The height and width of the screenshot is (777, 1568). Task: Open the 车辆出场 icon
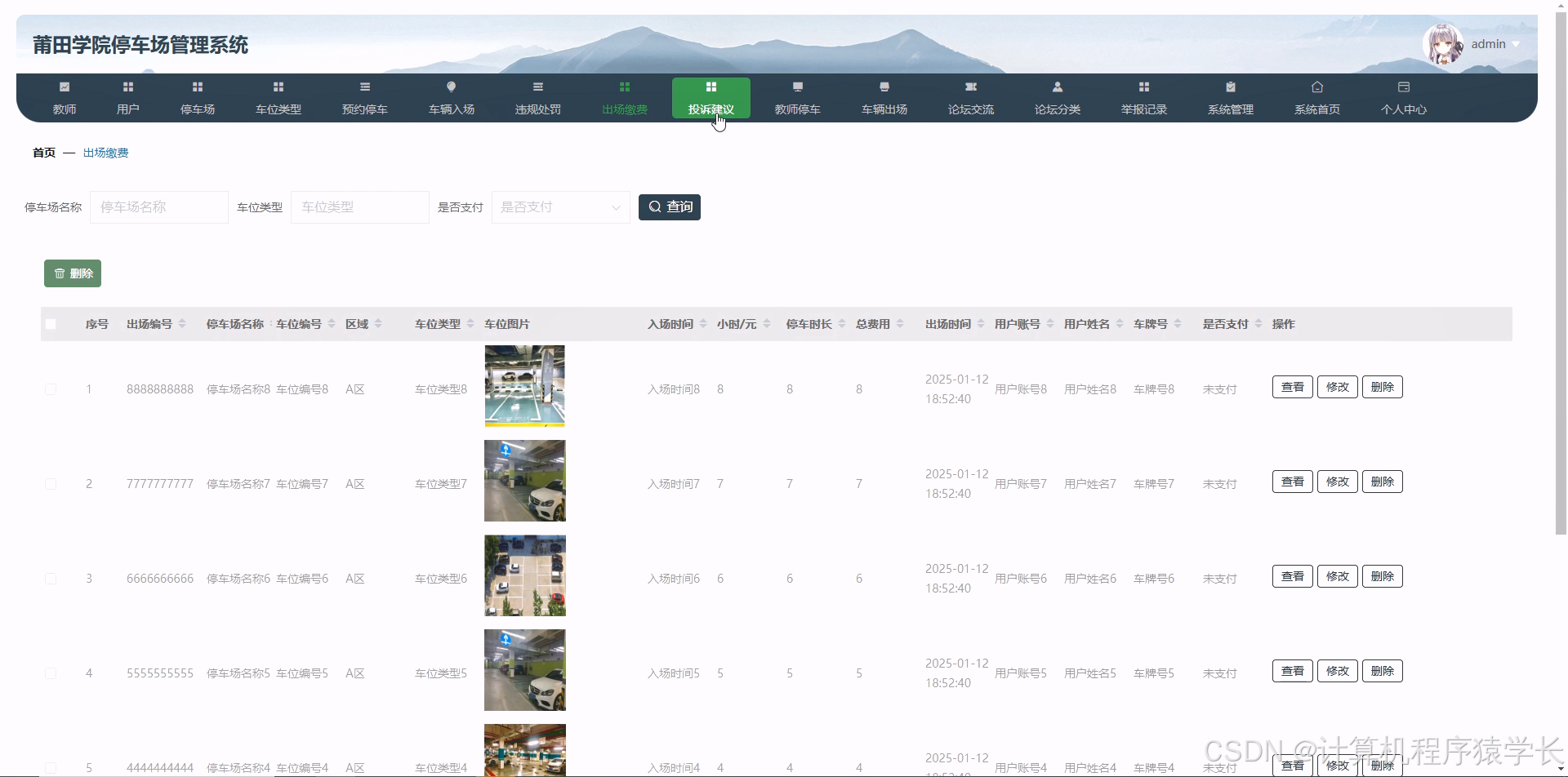(884, 87)
